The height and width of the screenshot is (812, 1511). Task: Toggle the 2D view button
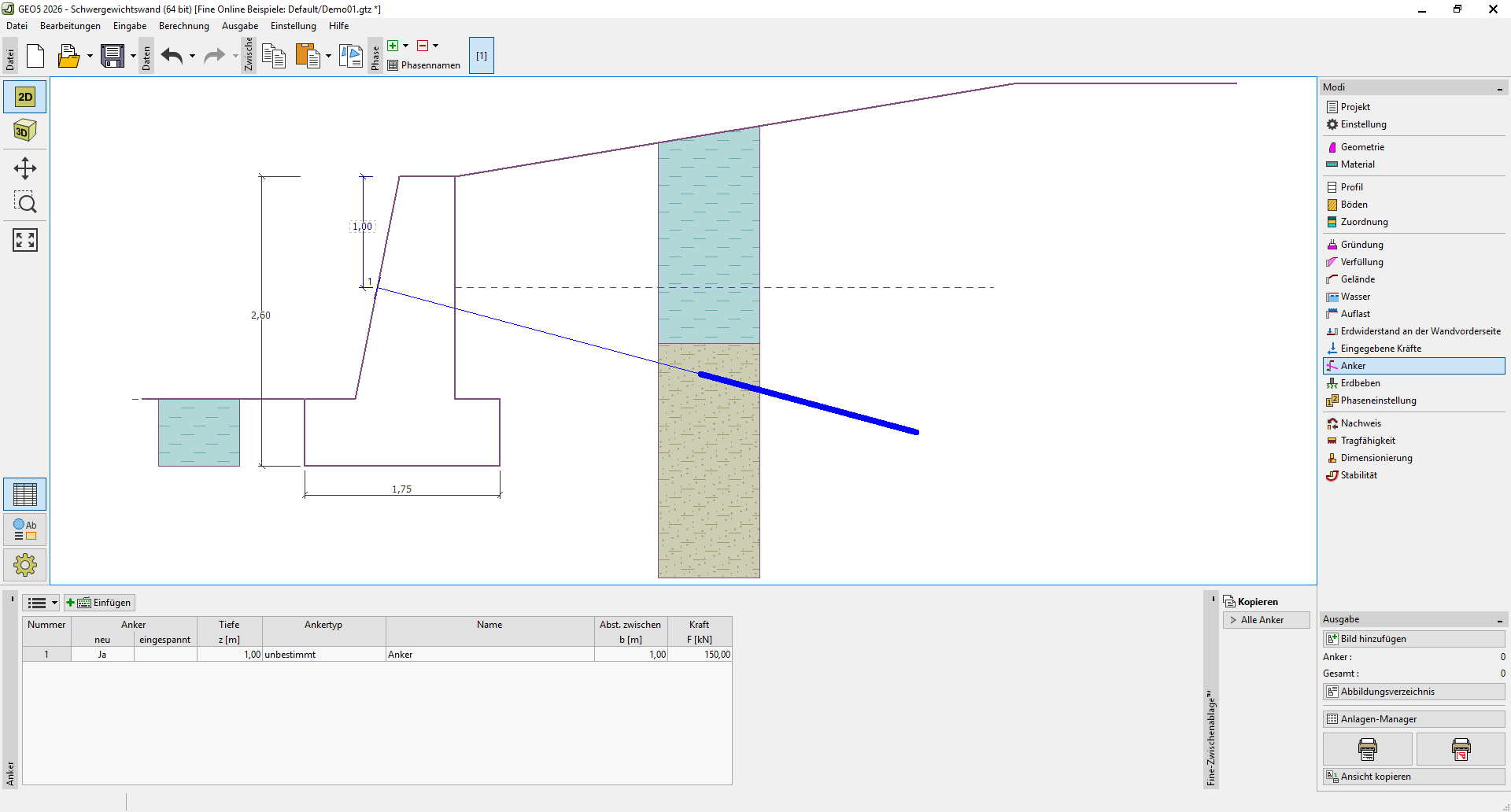click(25, 97)
